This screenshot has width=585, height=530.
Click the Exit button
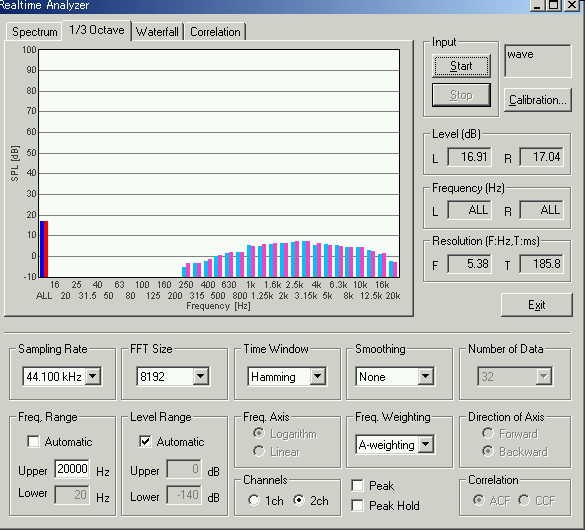536,305
